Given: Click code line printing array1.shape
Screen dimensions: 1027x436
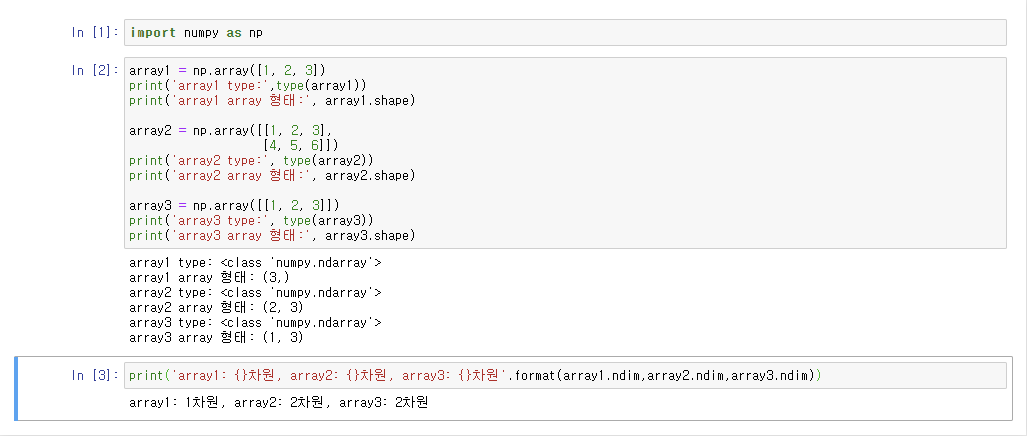Looking at the screenshot, I should [x=272, y=100].
